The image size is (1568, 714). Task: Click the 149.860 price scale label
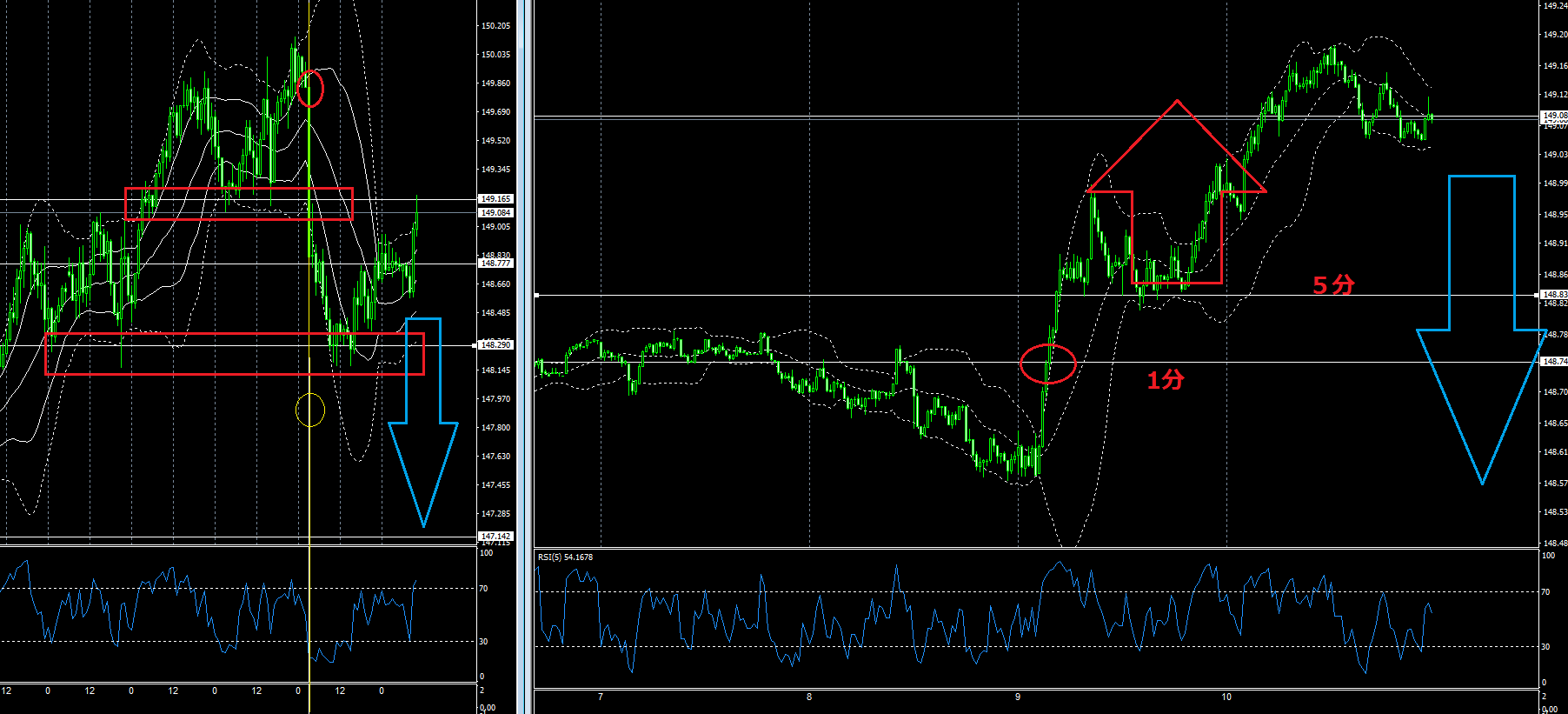495,83
